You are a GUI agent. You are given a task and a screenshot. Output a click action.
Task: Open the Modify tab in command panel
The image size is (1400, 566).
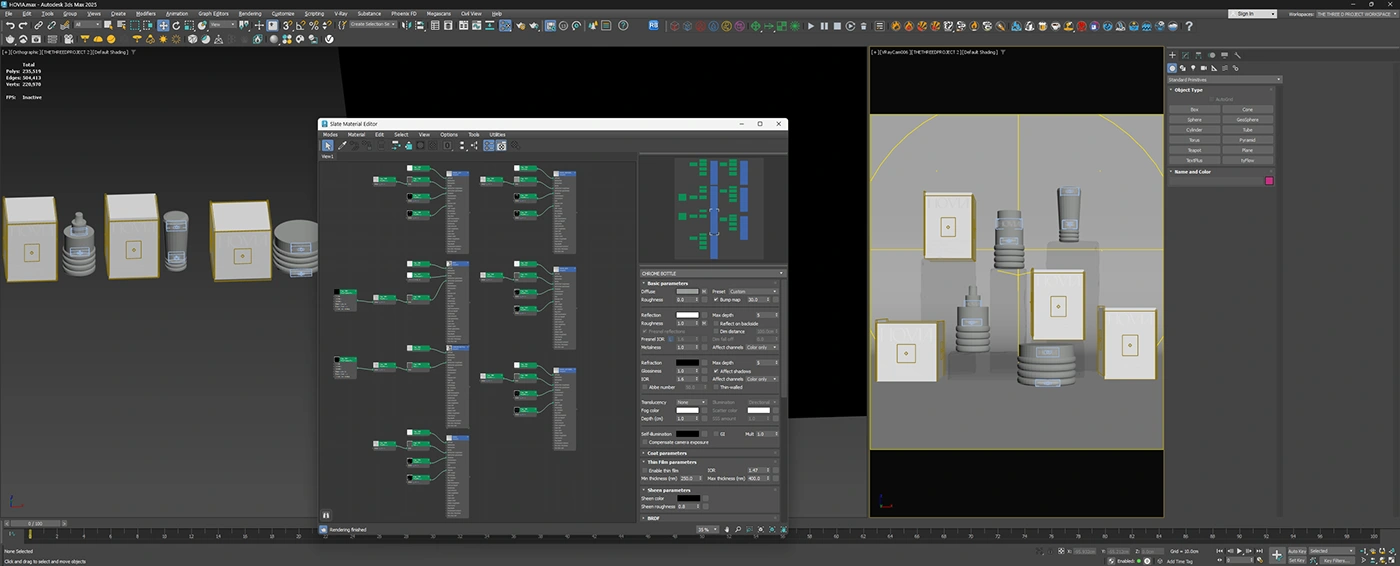click(x=1185, y=56)
